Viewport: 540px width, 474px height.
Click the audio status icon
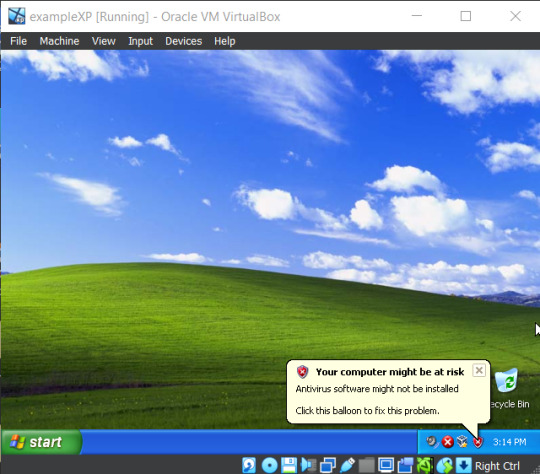coord(308,465)
